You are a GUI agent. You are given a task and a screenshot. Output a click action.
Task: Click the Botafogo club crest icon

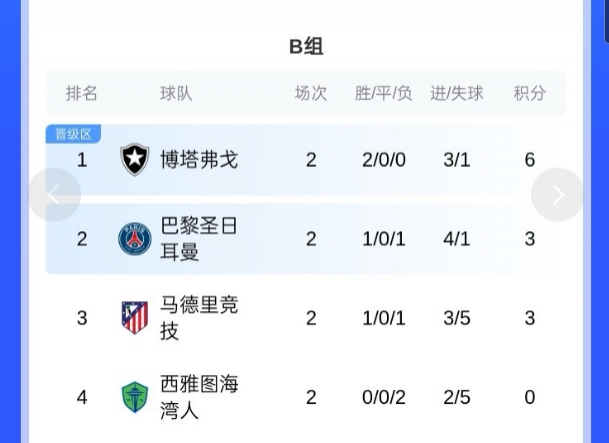coord(135,159)
